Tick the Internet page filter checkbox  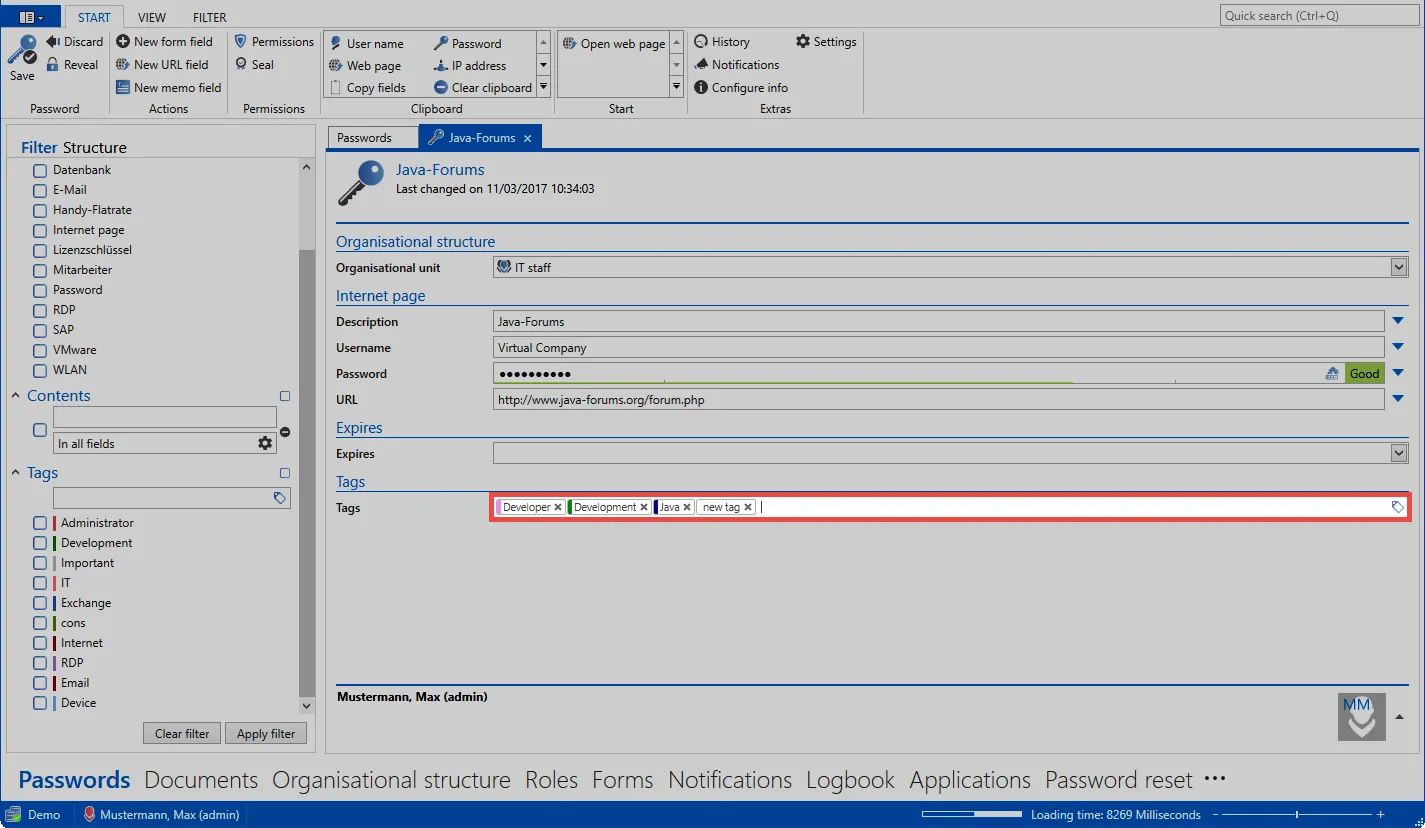point(40,231)
